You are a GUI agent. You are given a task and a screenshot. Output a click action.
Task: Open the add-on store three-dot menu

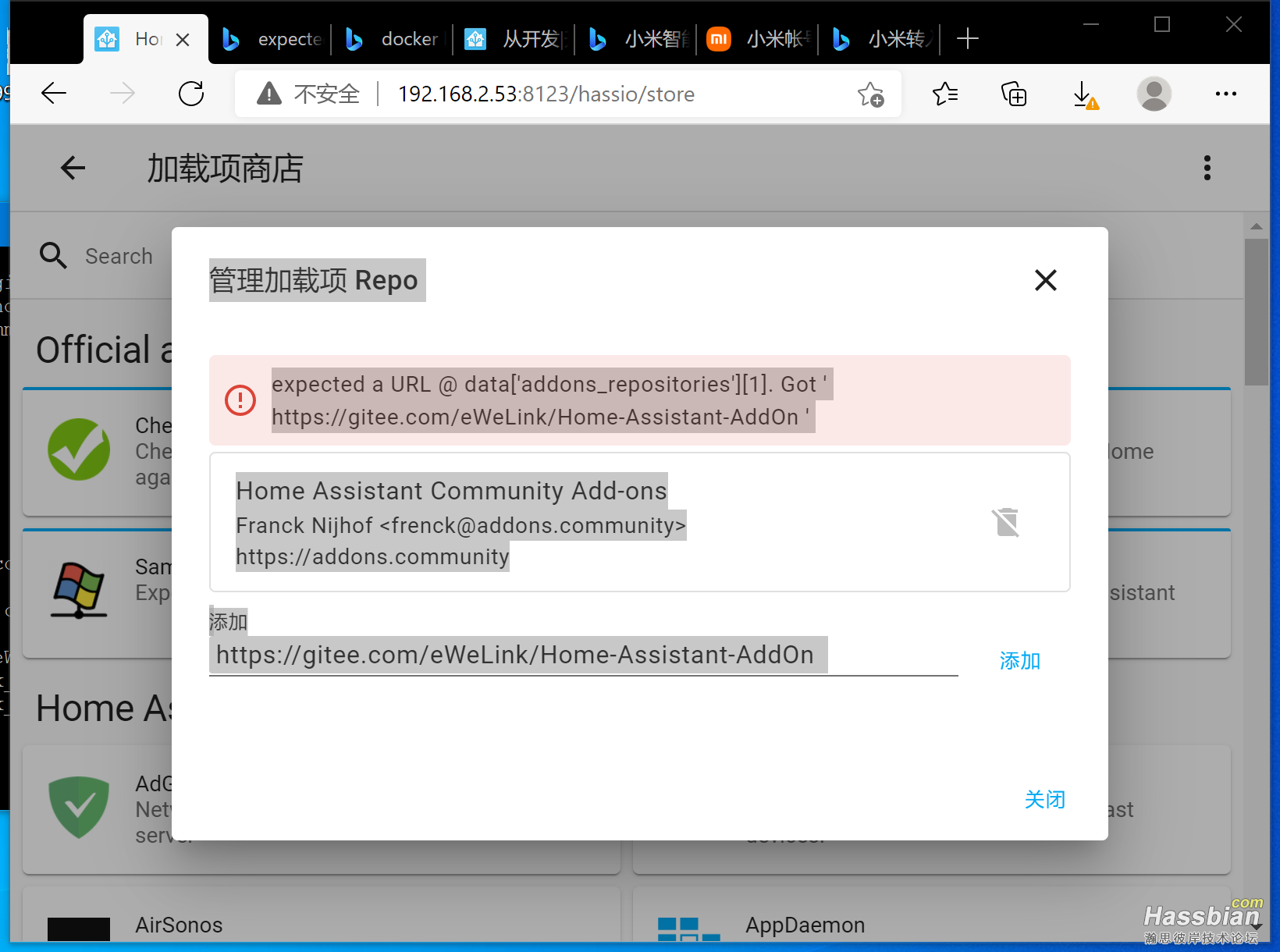pyautogui.click(x=1207, y=168)
